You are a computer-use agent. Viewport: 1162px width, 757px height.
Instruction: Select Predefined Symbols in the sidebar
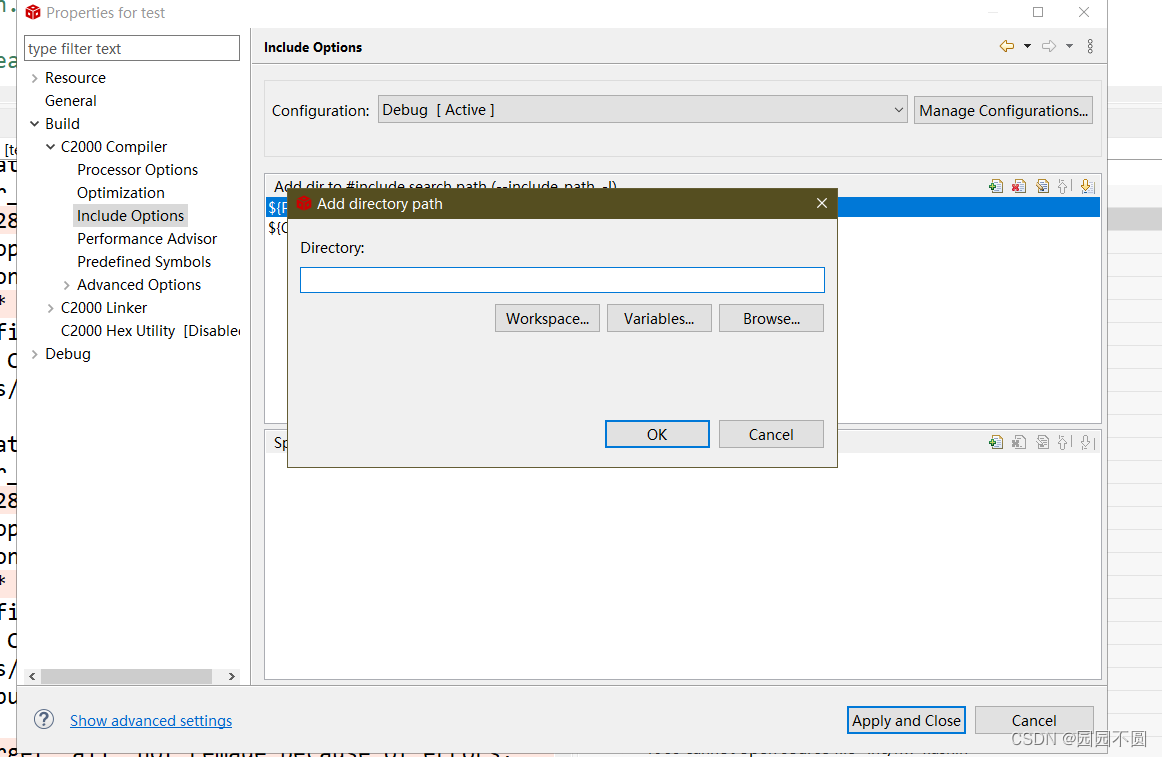pyautogui.click(x=144, y=261)
